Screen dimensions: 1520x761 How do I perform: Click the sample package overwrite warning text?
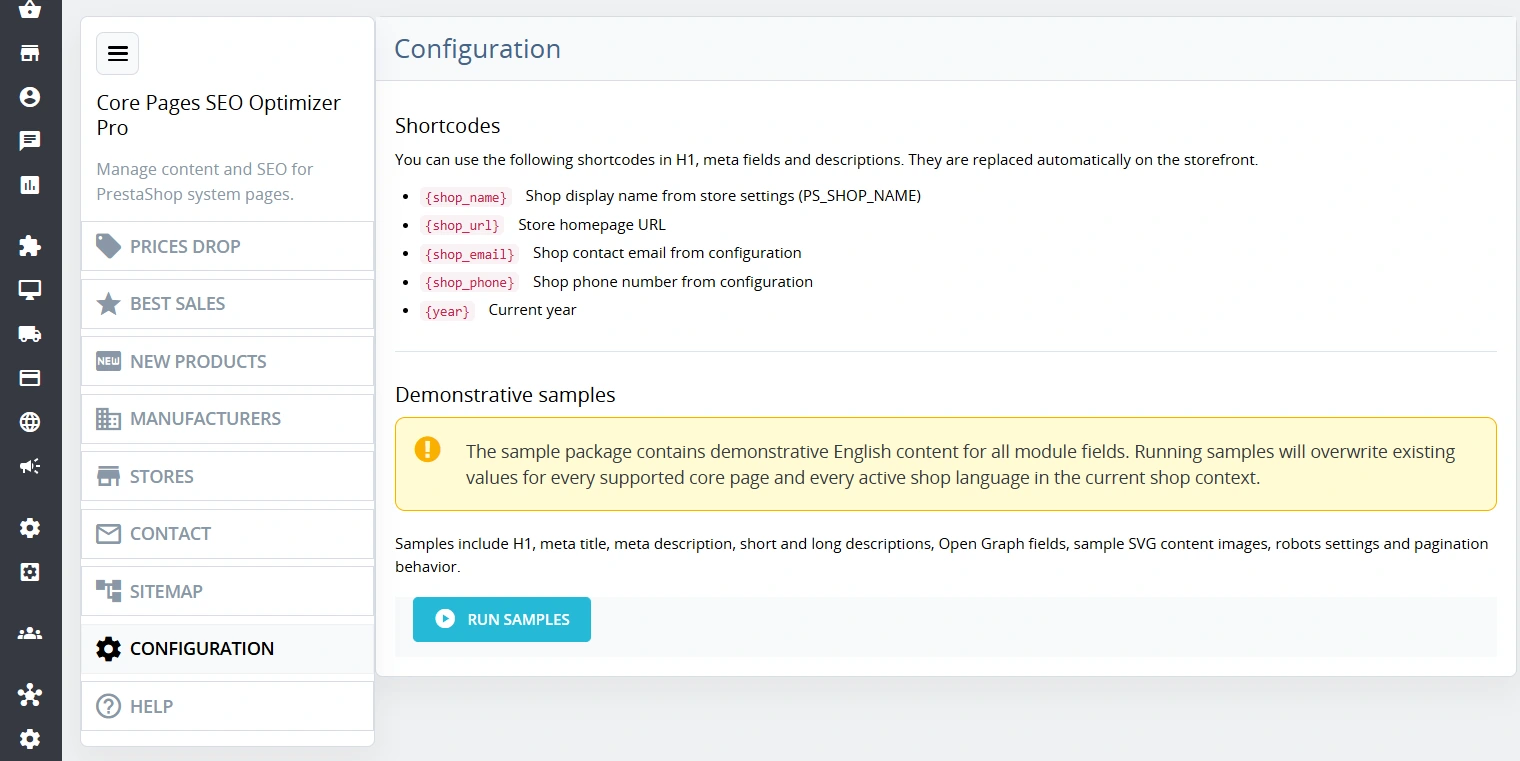pyautogui.click(x=960, y=464)
